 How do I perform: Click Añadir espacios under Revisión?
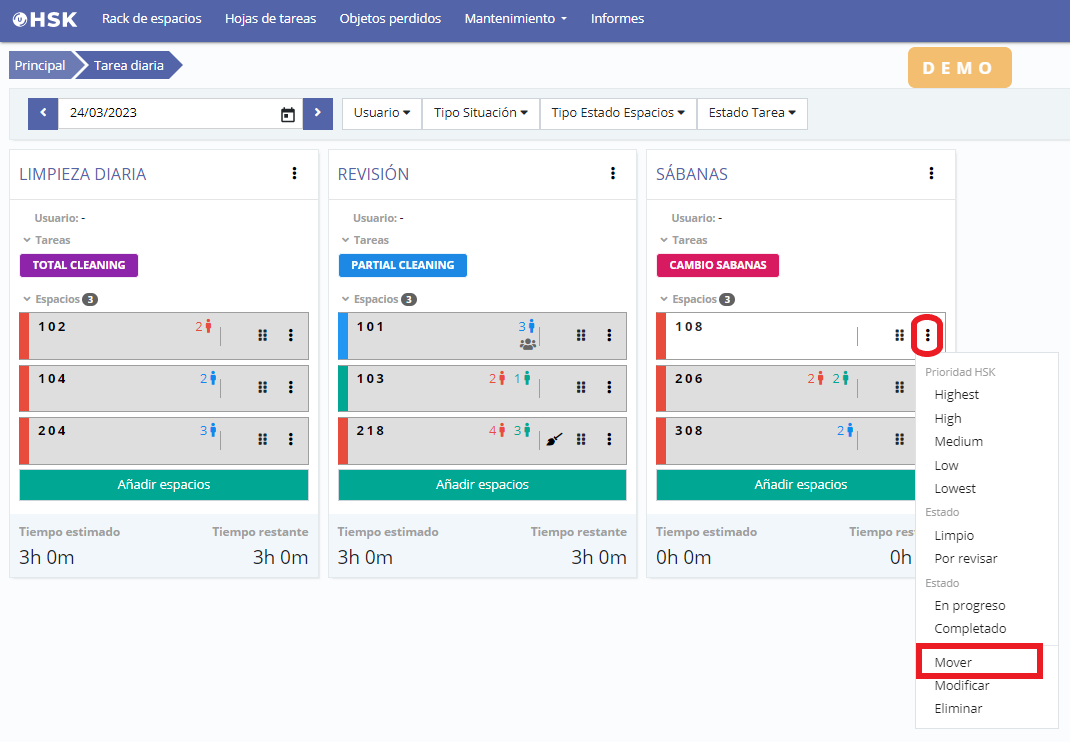click(x=482, y=485)
